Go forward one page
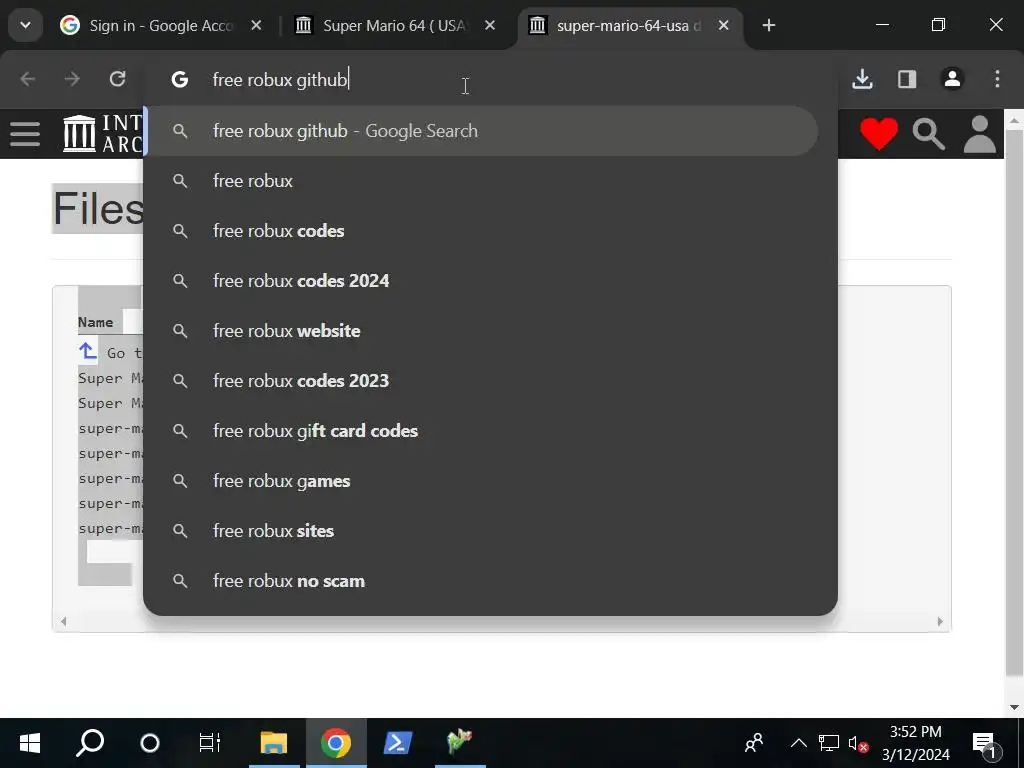 tap(72, 79)
